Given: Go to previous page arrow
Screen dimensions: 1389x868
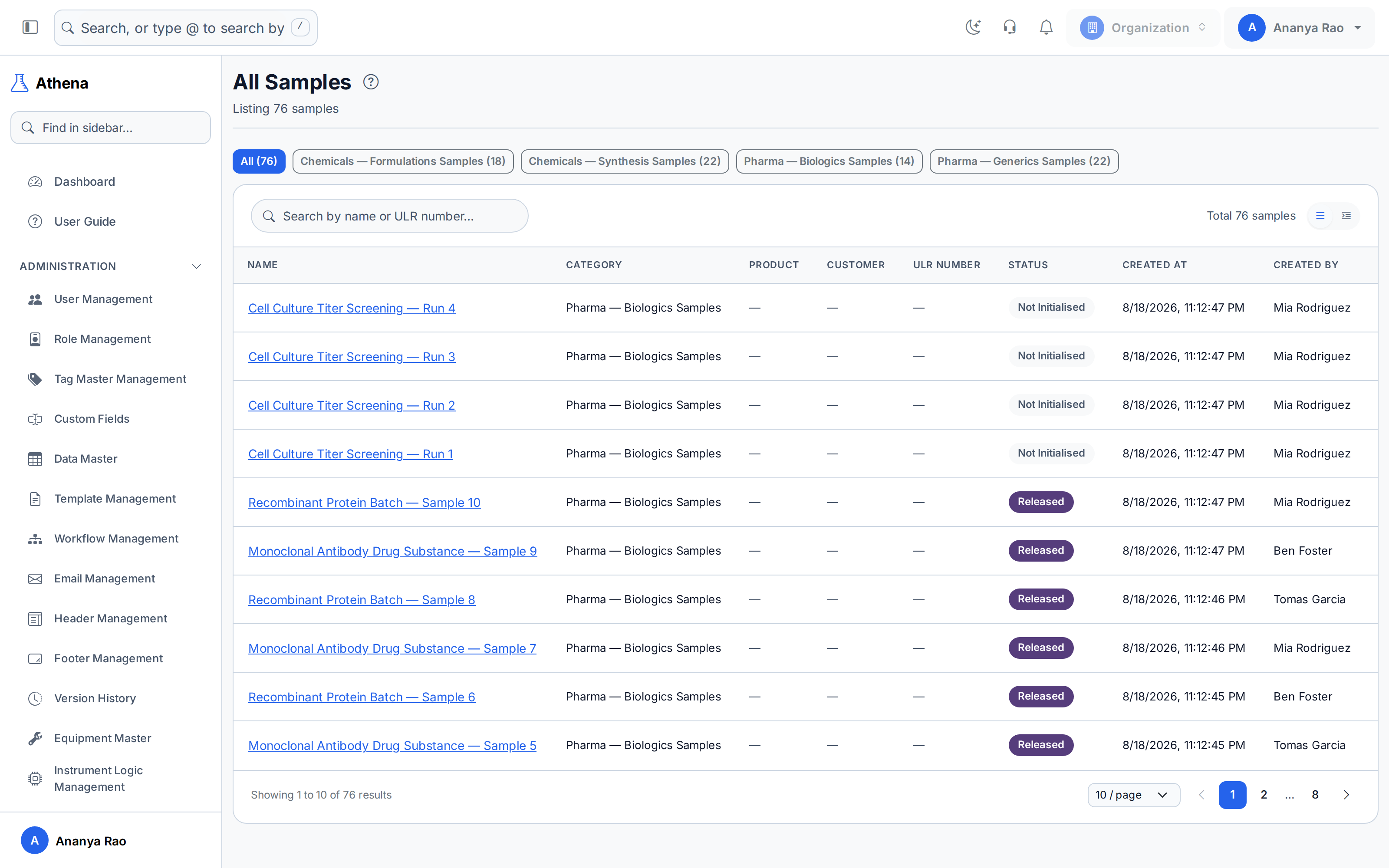Looking at the screenshot, I should point(1201,795).
